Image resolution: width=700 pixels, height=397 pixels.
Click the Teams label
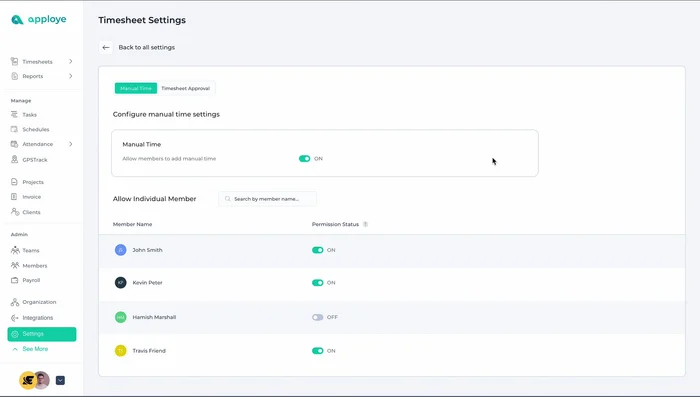click(x=31, y=250)
